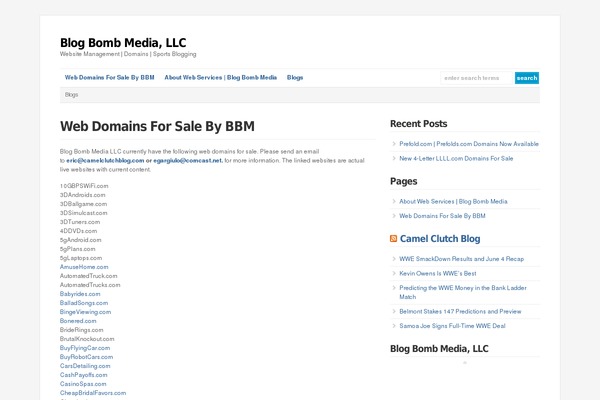The height and width of the screenshot is (400, 600).
Task: Click the Web Domains For Sale By BBM page heading
Action: [157, 126]
